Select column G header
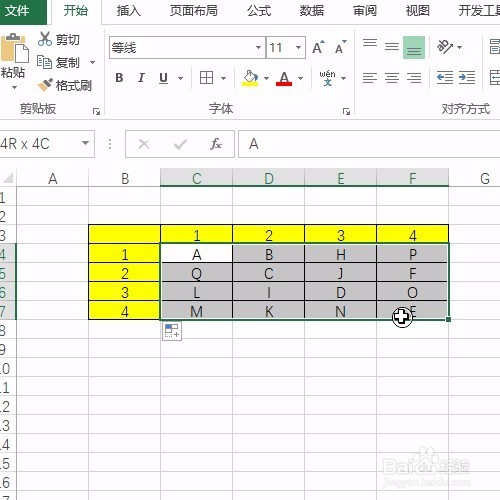 click(474, 178)
